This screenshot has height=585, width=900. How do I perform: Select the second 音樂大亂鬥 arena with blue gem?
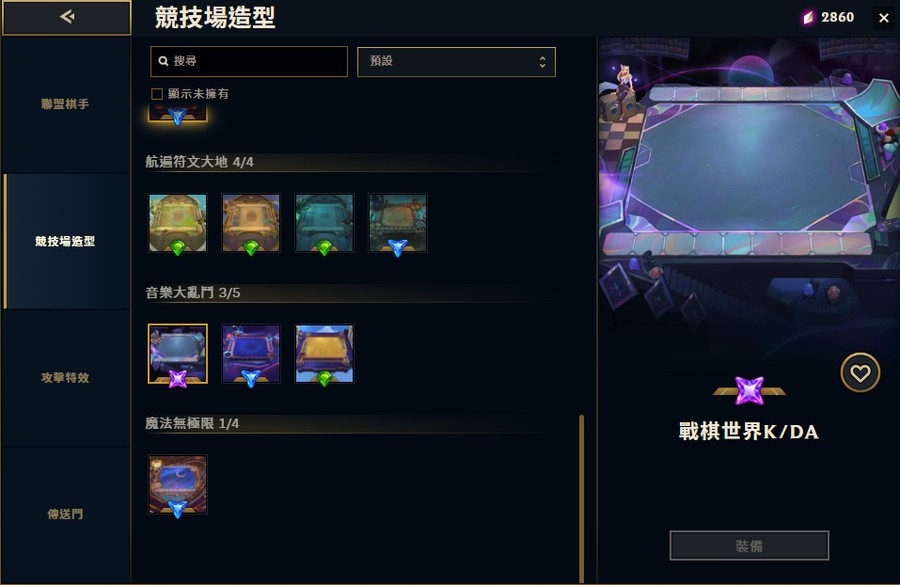[251, 354]
